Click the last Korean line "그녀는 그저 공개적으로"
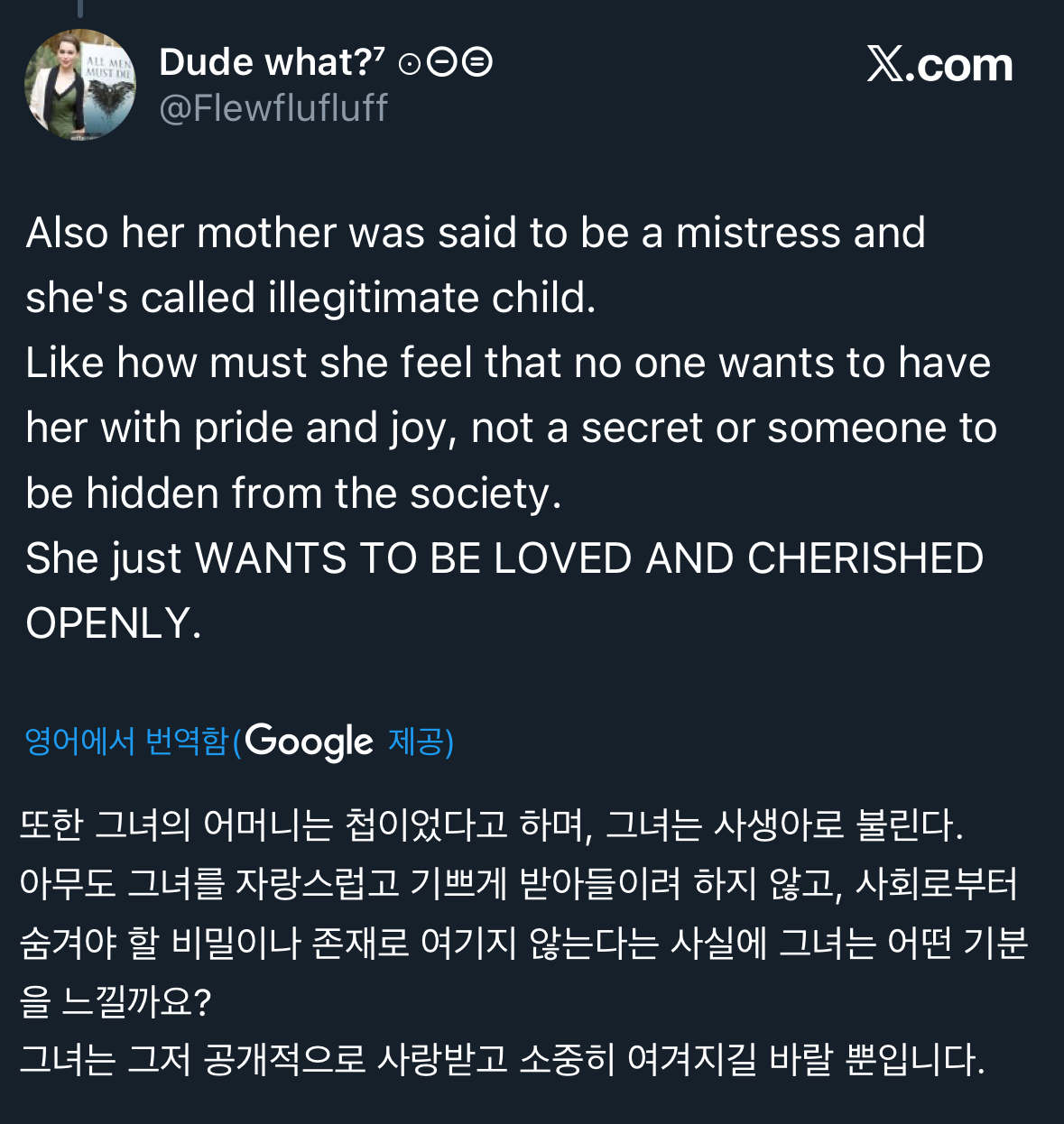The image size is (1064, 1124). coord(502,1059)
